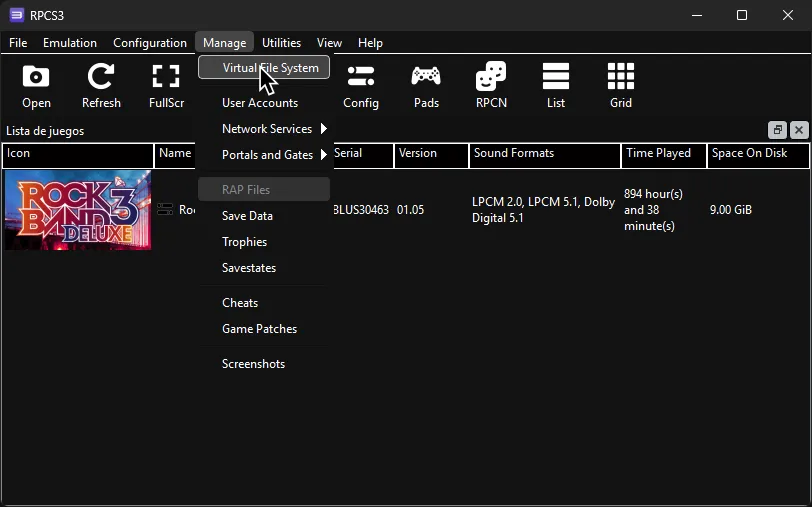Click the custom config icon beside game name
812x507 pixels.
point(165,209)
